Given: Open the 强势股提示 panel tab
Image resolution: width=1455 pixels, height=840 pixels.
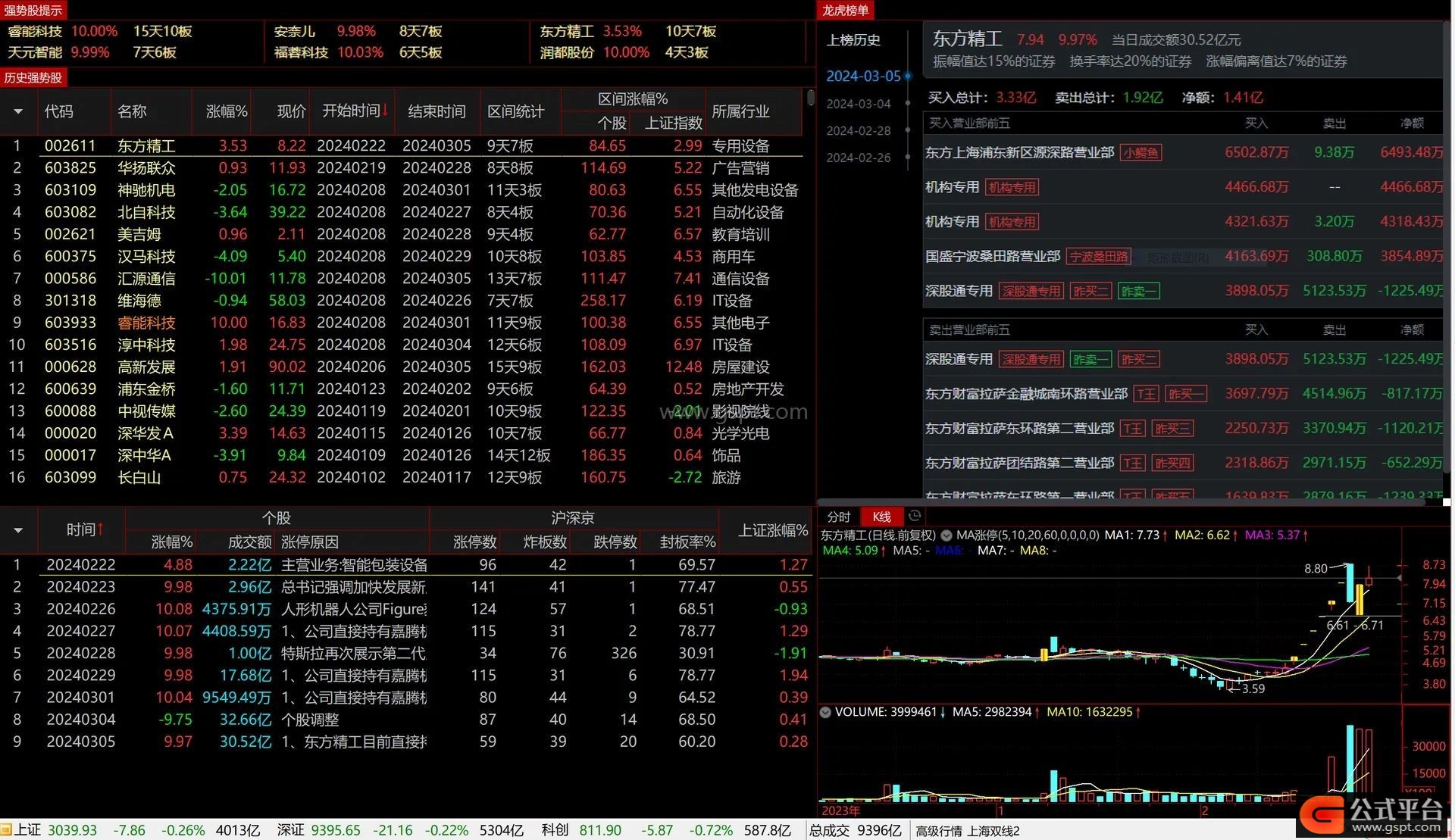Looking at the screenshot, I should 33,10.
